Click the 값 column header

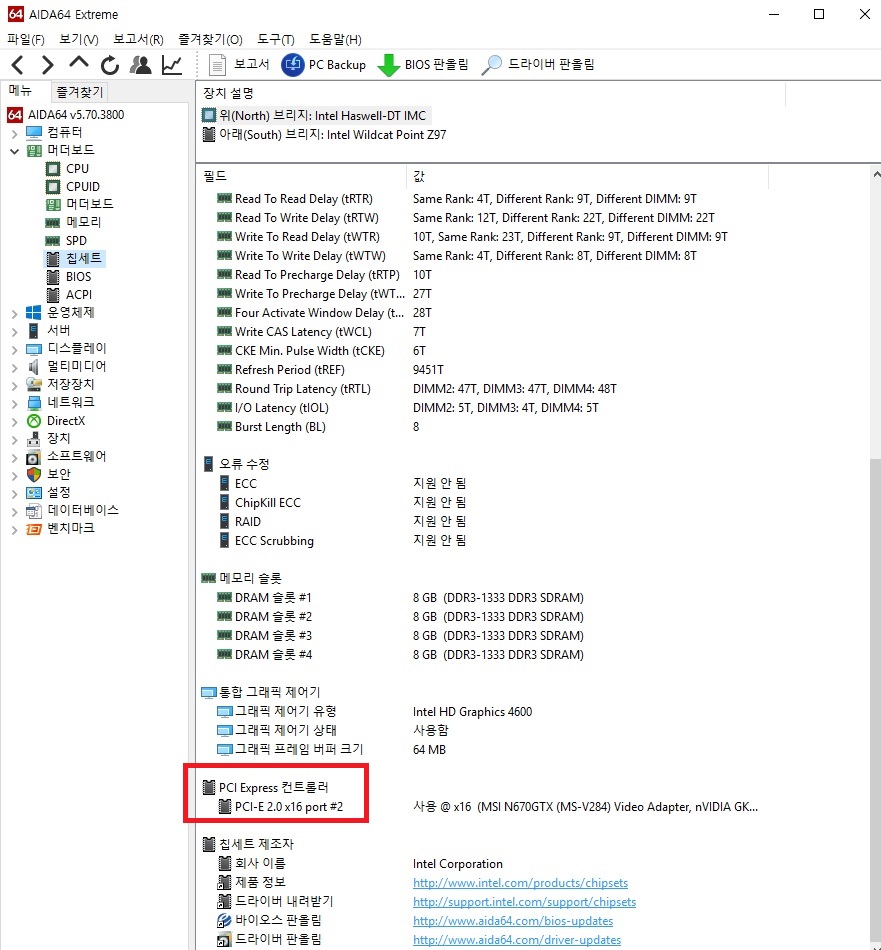click(x=419, y=176)
